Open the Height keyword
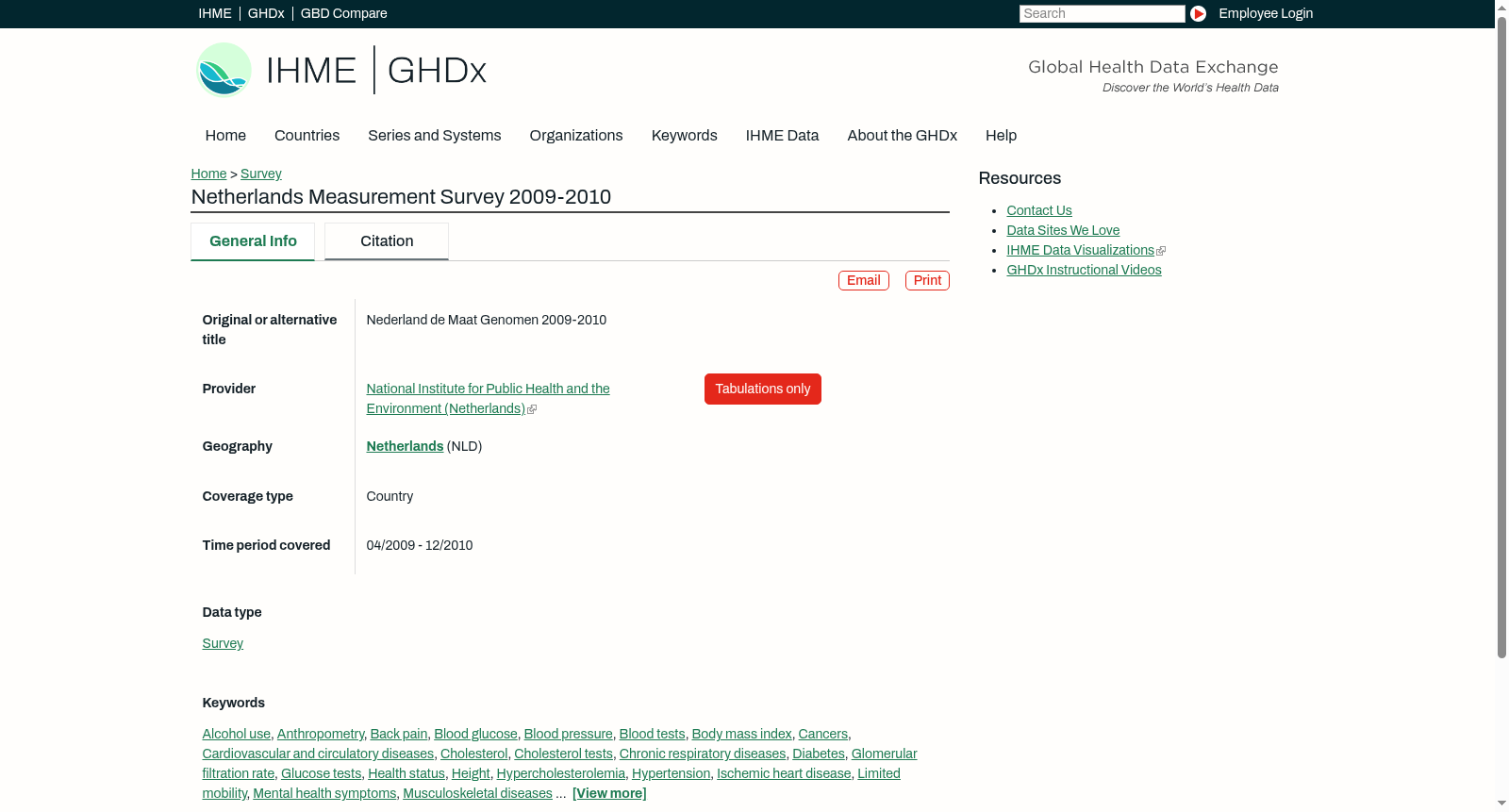The image size is (1509, 812). (x=471, y=773)
